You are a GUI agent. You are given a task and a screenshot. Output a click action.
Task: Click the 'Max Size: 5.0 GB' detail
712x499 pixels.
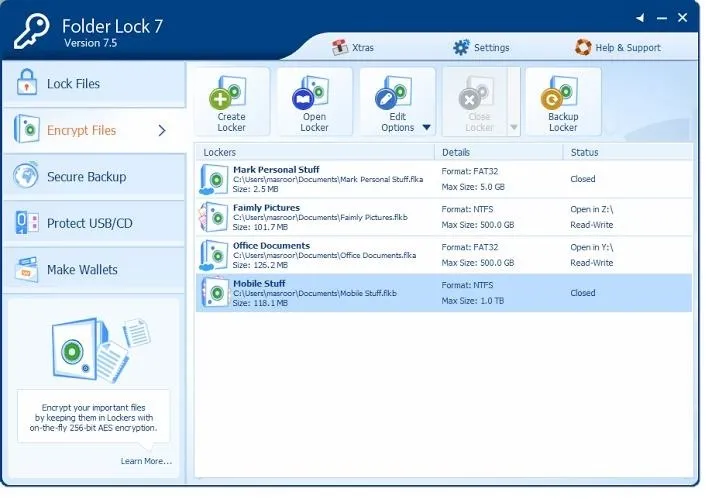tap(473, 187)
